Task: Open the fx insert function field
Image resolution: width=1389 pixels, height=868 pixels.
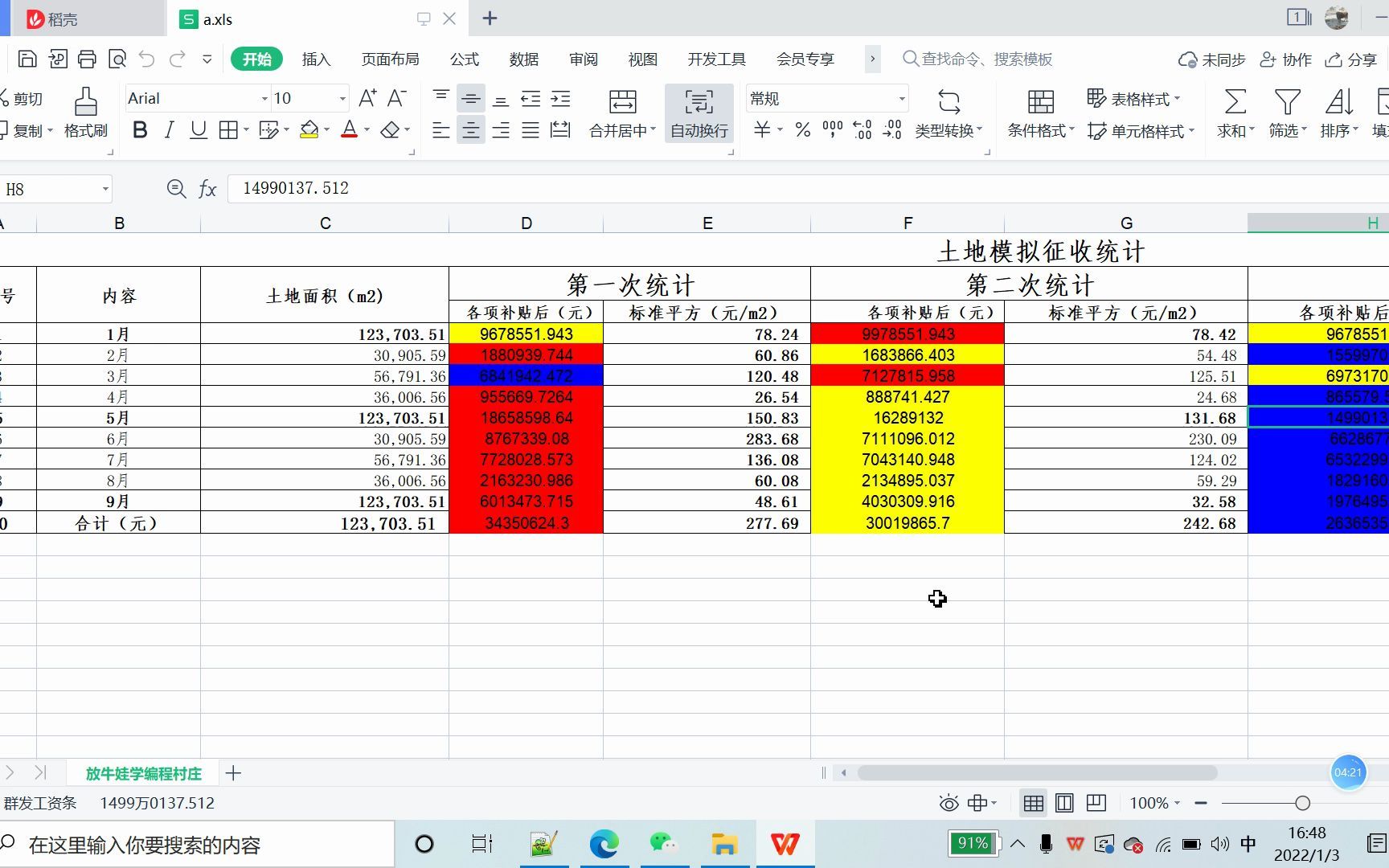Action: [x=207, y=189]
